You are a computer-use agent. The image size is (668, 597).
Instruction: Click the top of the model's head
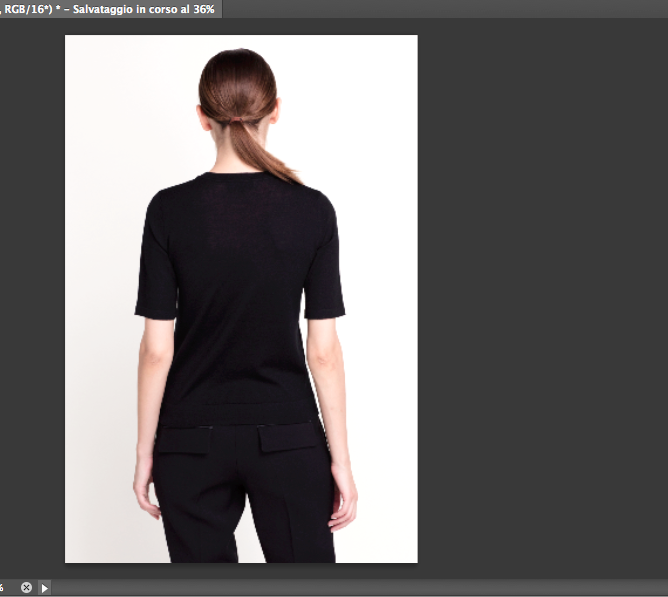coord(237,58)
